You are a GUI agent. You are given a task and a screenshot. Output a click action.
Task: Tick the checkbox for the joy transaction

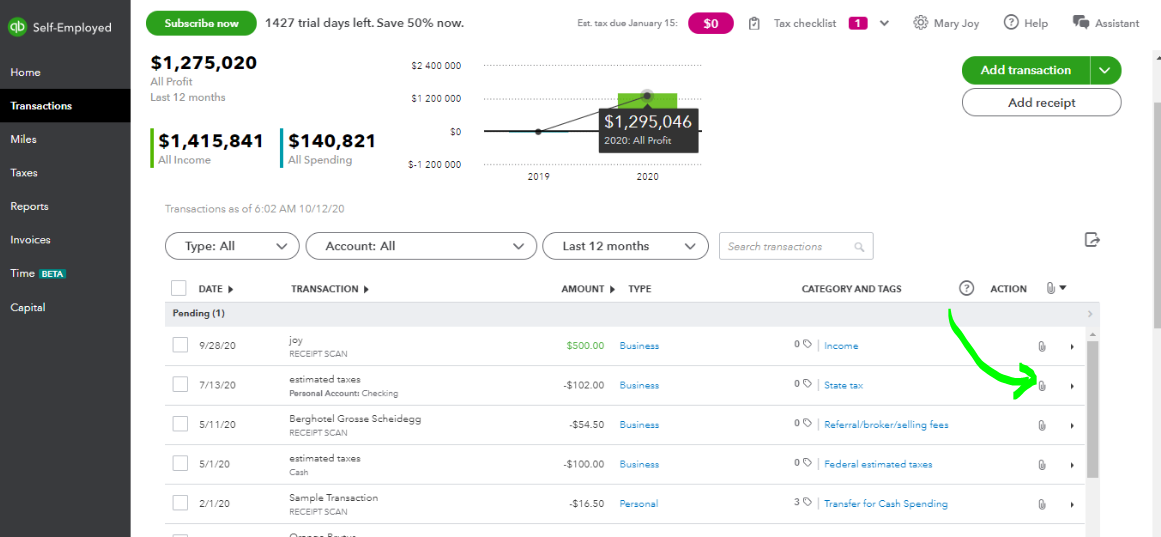click(180, 345)
